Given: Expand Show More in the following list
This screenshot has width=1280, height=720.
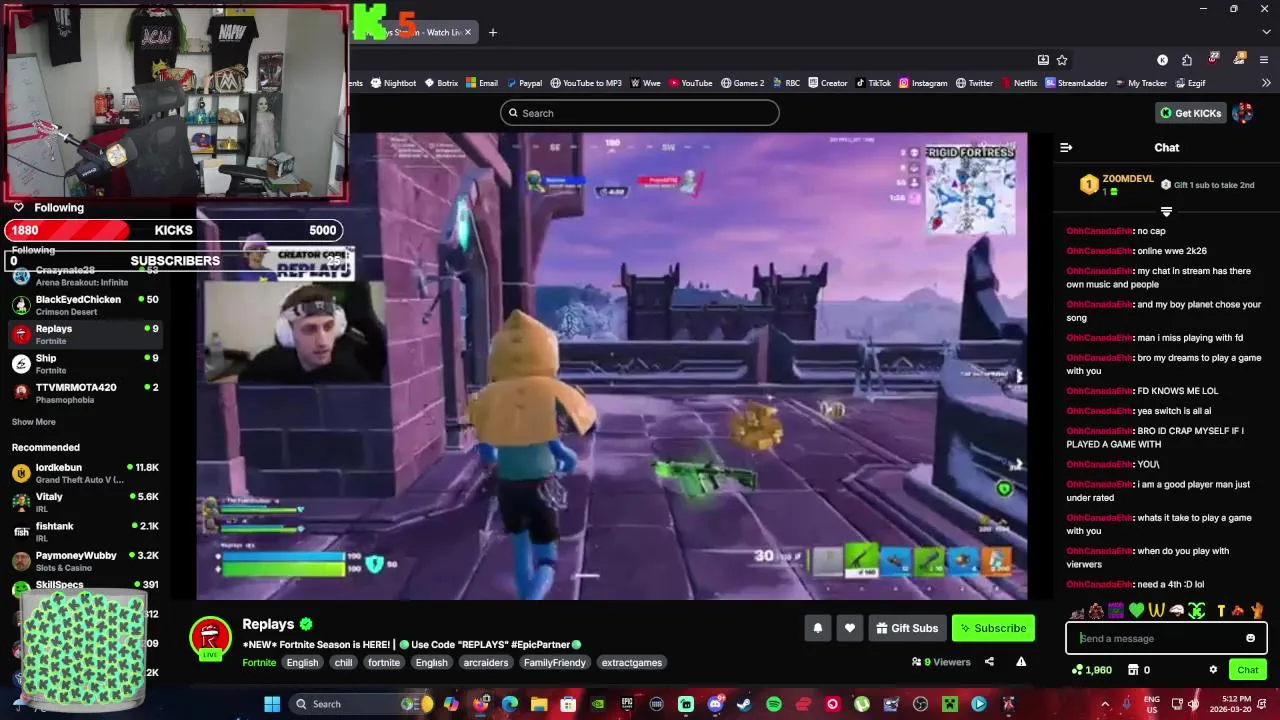Looking at the screenshot, I should pos(33,422).
